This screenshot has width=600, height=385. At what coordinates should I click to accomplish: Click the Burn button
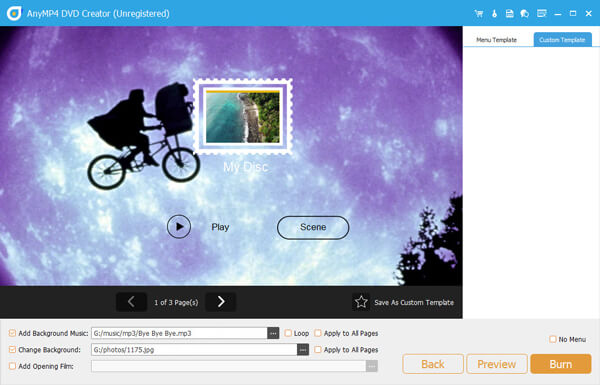click(561, 364)
